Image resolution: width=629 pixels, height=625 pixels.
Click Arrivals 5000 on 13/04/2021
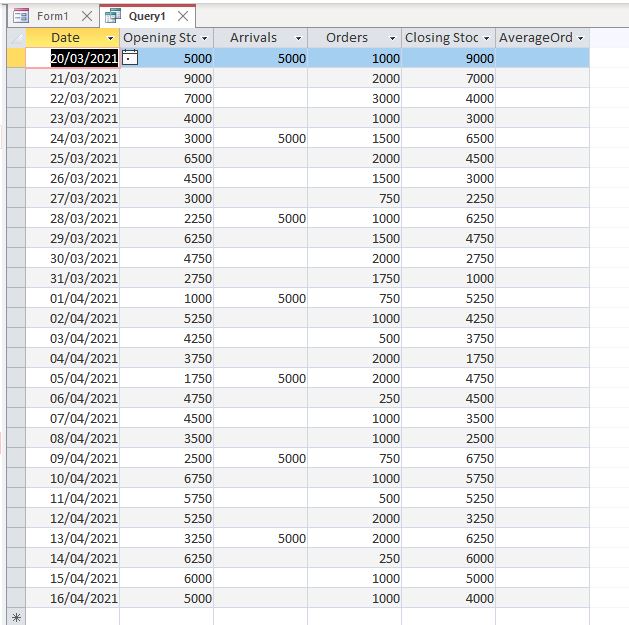(x=261, y=538)
